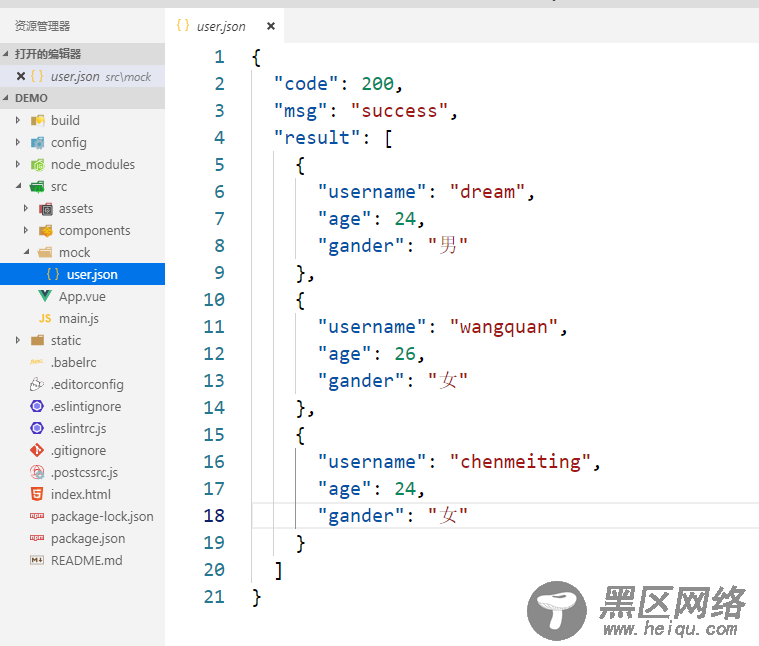Click the static folder icon
Screen dimensions: 759x646
pos(37,340)
